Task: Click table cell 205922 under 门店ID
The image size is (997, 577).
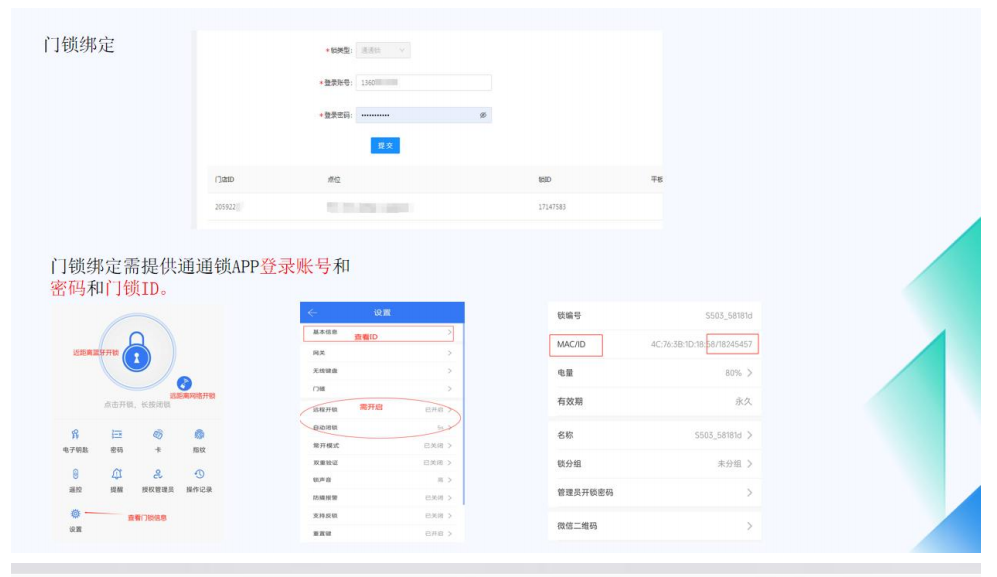Action: [225, 207]
